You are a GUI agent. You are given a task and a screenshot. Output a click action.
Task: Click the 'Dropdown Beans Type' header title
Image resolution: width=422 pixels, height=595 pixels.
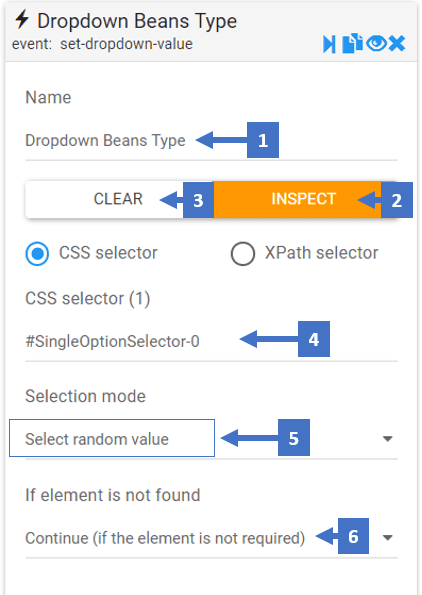pos(137,21)
